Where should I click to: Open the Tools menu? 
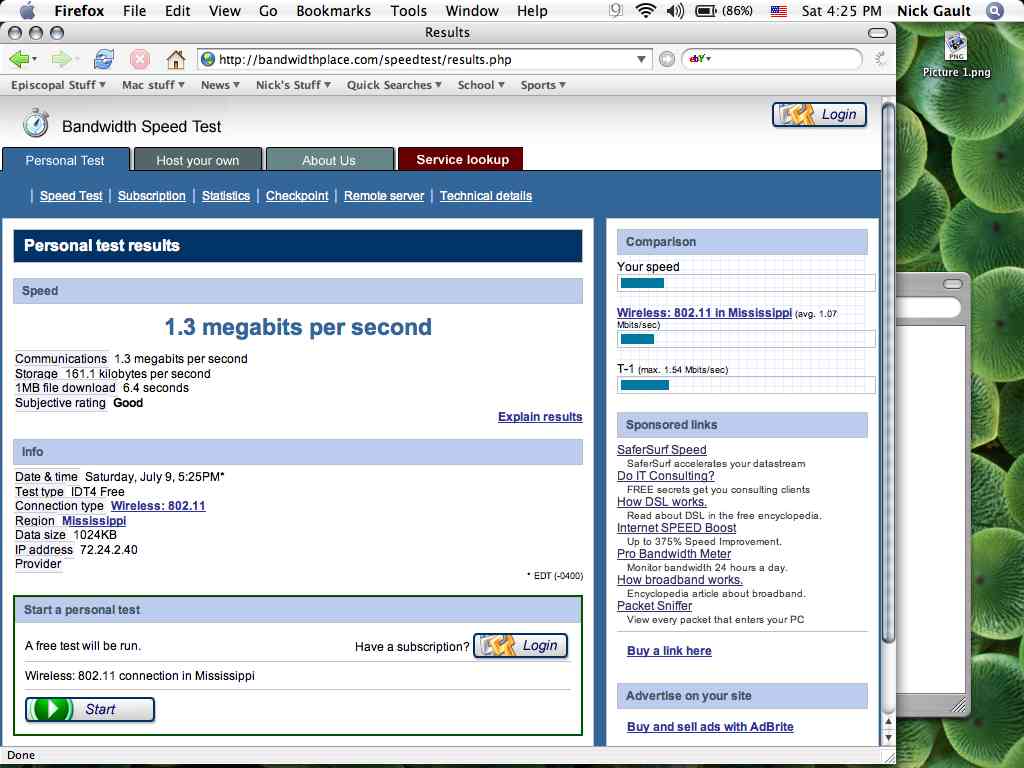point(408,10)
